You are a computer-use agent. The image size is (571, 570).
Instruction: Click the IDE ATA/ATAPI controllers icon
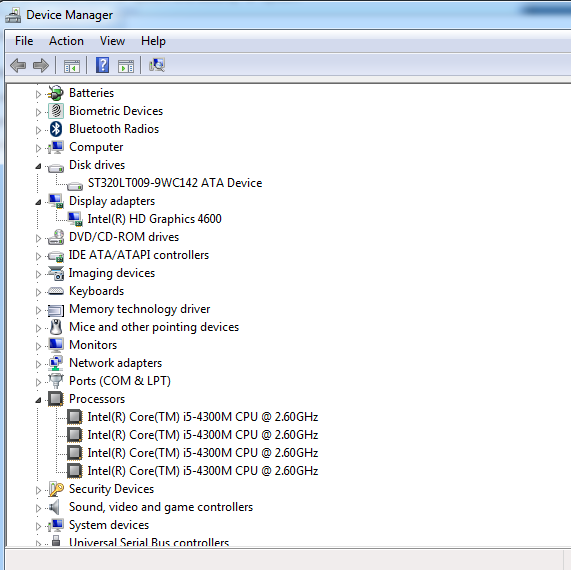point(56,256)
